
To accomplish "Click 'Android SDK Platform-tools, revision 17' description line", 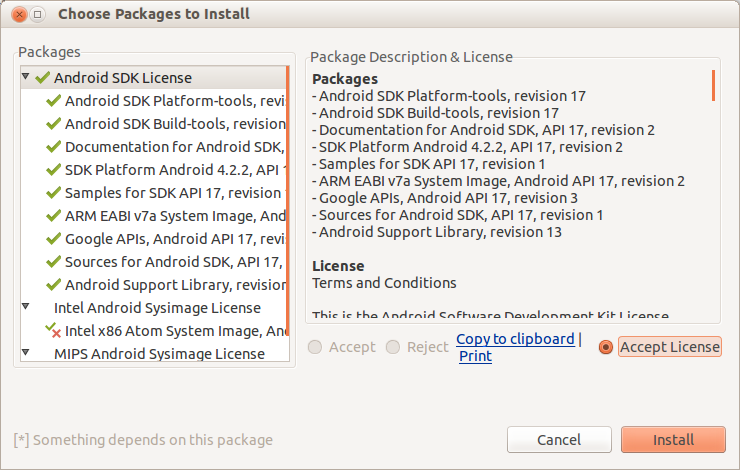I will [x=449, y=96].
